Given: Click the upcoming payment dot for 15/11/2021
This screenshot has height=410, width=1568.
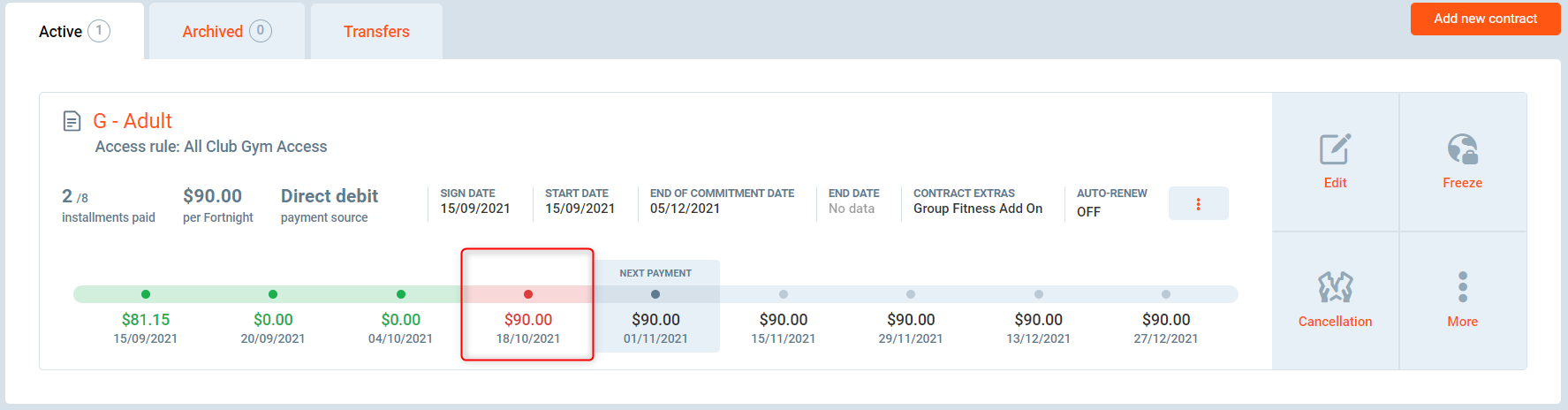Looking at the screenshot, I should pyautogui.click(x=784, y=294).
